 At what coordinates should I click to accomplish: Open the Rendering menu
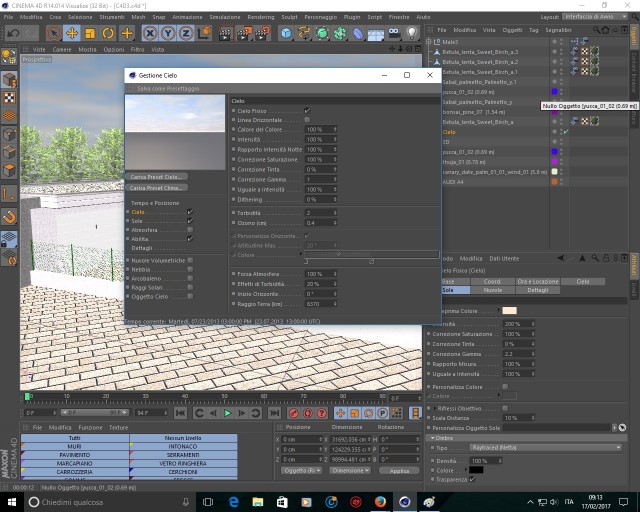[x=261, y=17]
